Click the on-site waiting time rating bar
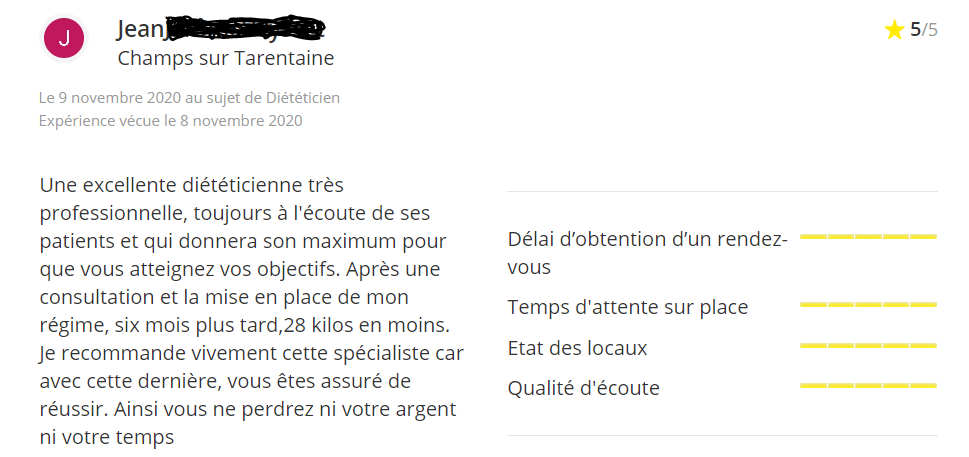969x457 pixels. point(868,304)
